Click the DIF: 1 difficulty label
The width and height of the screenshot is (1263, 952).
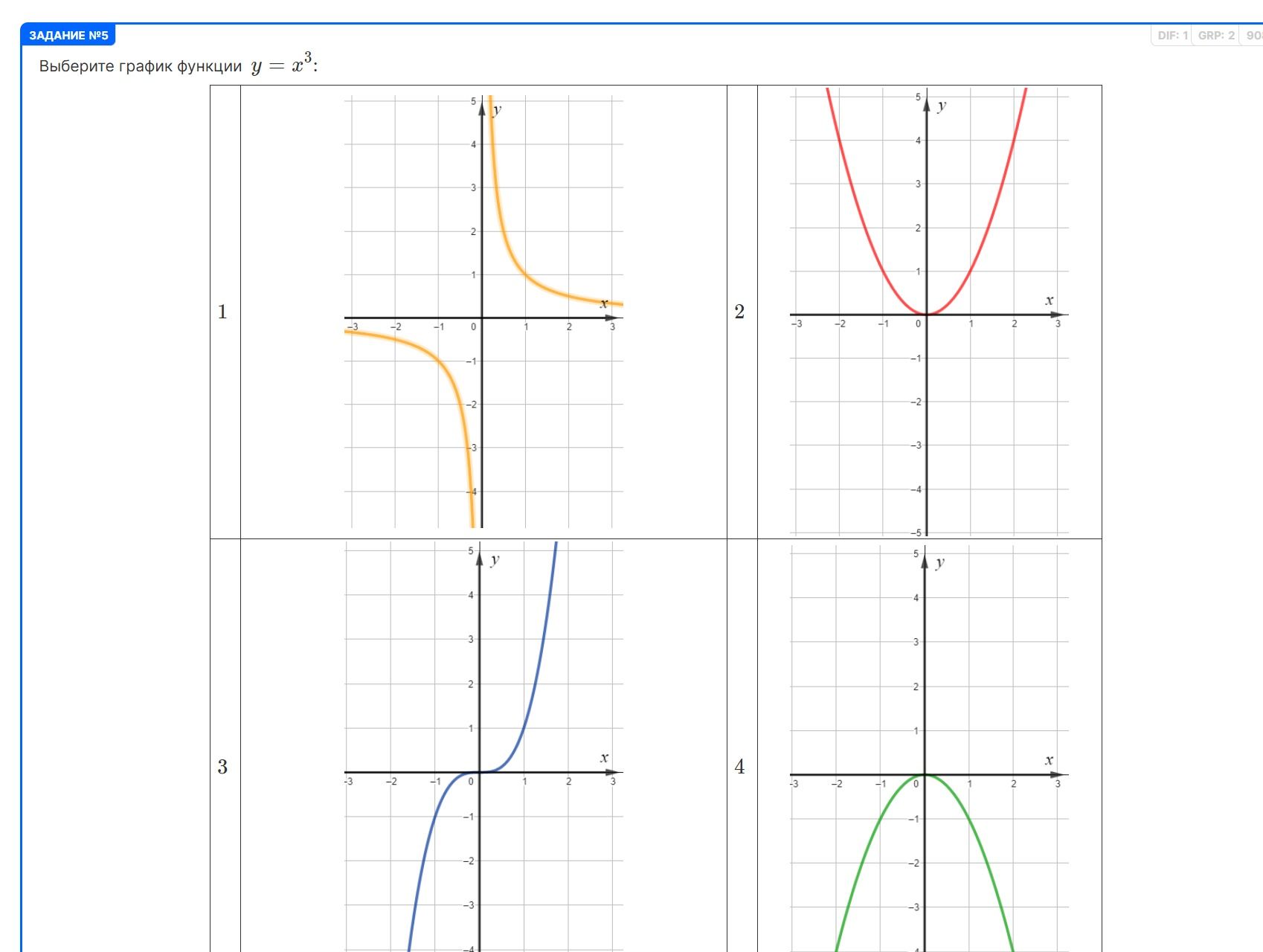pyautogui.click(x=1173, y=35)
